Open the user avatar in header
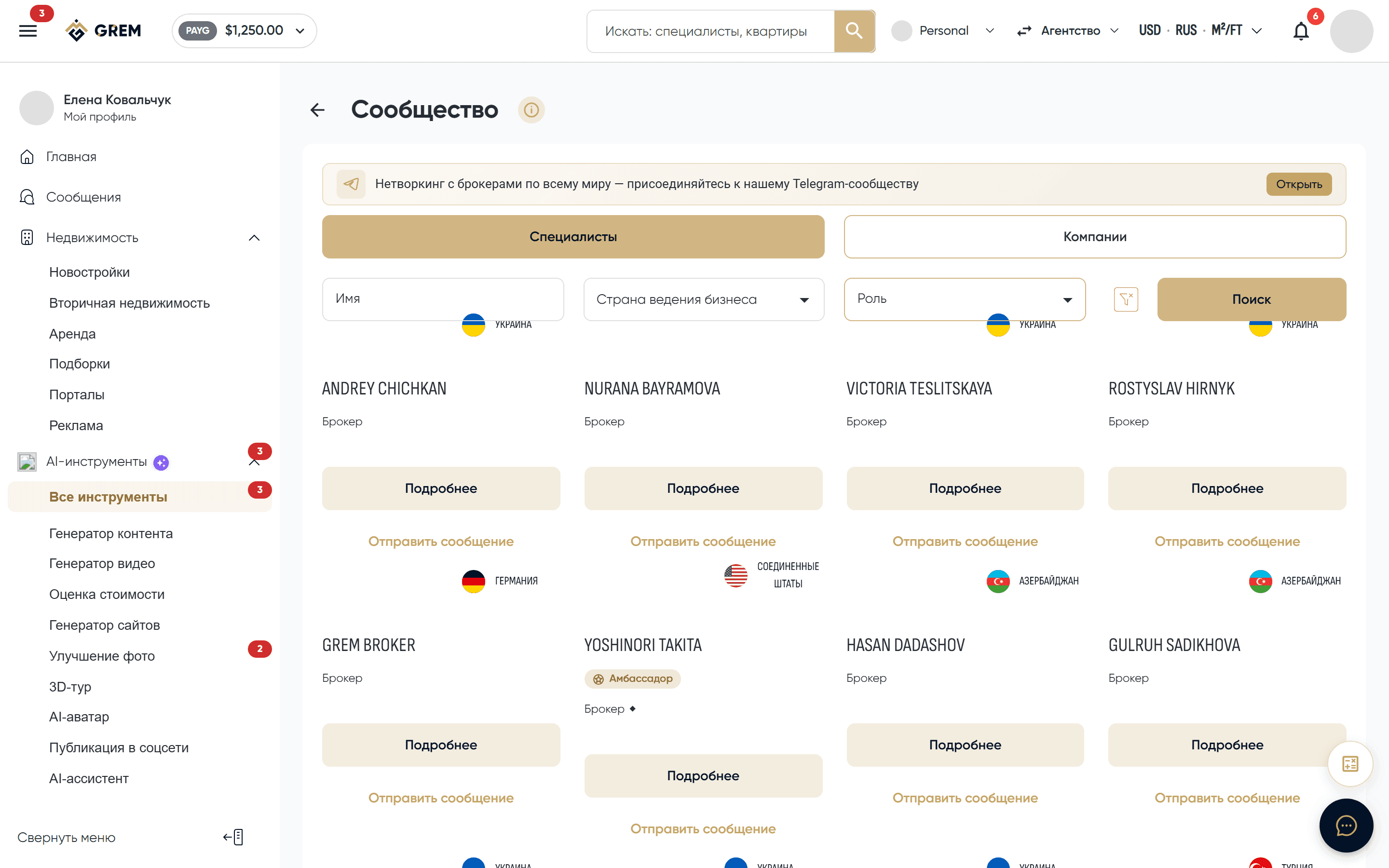1389x868 pixels. point(1351,31)
